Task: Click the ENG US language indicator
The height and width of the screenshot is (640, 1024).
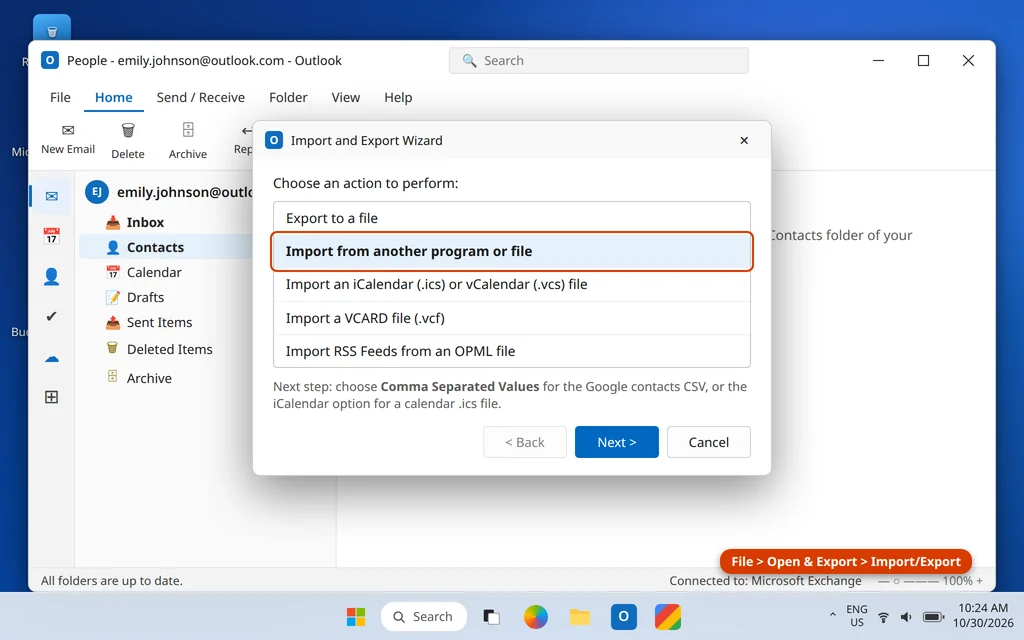Action: (x=857, y=615)
